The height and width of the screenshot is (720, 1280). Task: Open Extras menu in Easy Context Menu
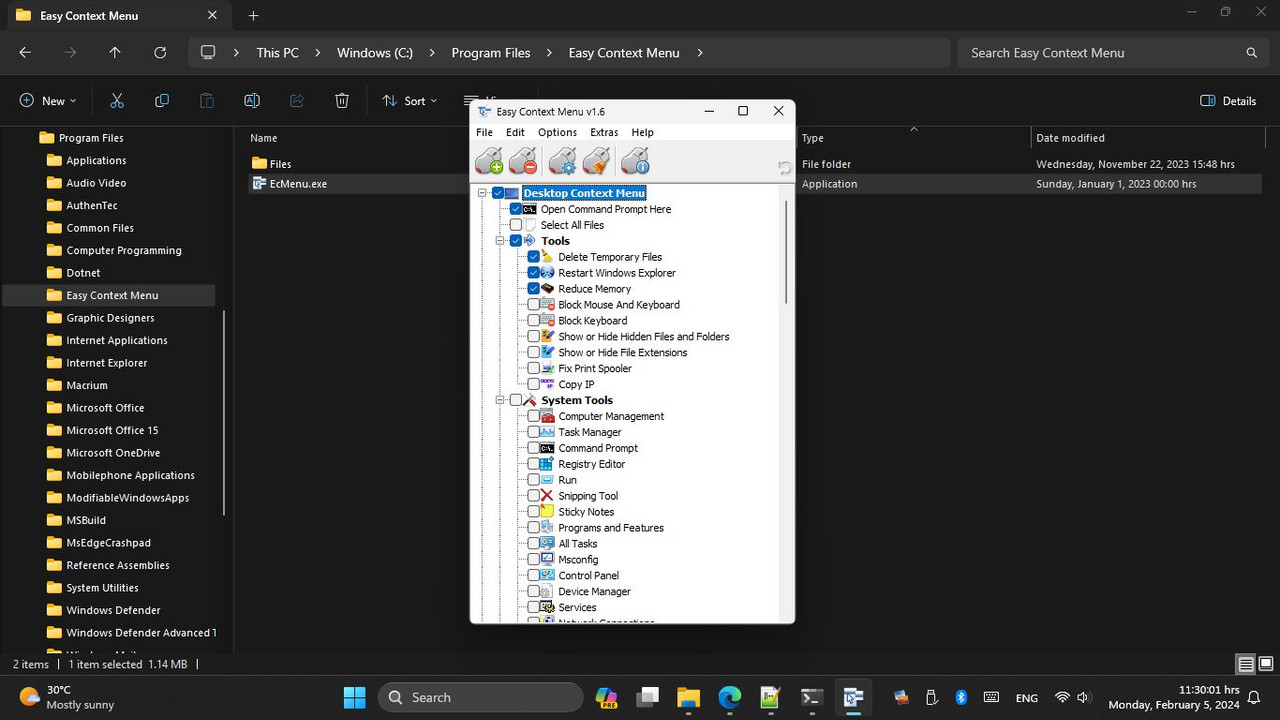[x=604, y=132]
